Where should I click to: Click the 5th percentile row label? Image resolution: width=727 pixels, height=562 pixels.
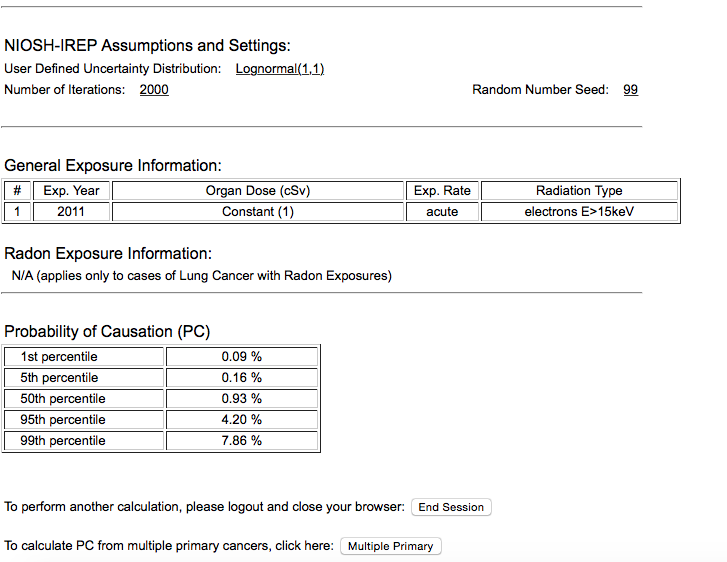coord(59,378)
